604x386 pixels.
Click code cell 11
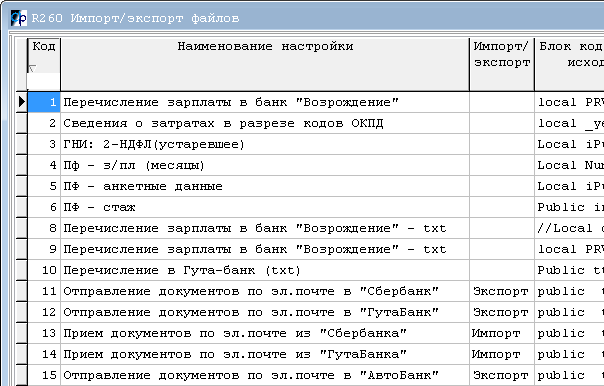(x=44, y=291)
